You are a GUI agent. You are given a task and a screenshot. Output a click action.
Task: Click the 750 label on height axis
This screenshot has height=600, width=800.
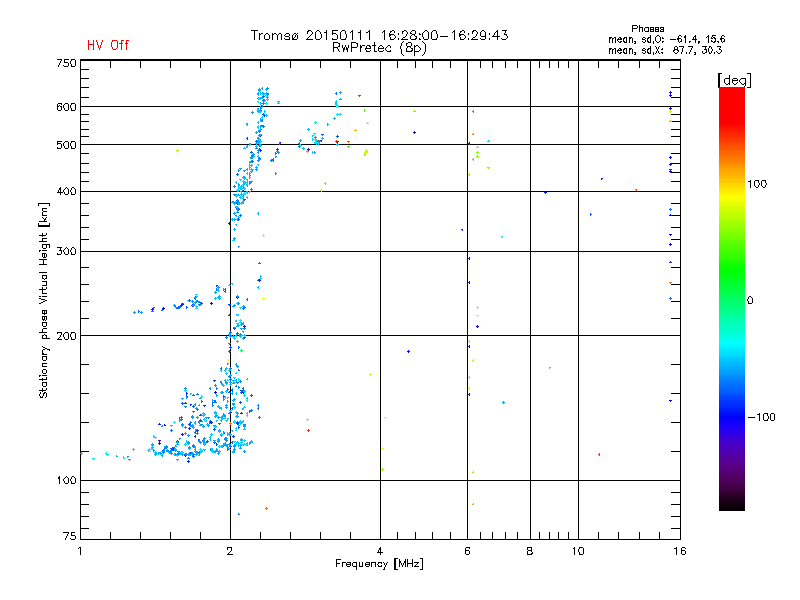tap(65, 63)
